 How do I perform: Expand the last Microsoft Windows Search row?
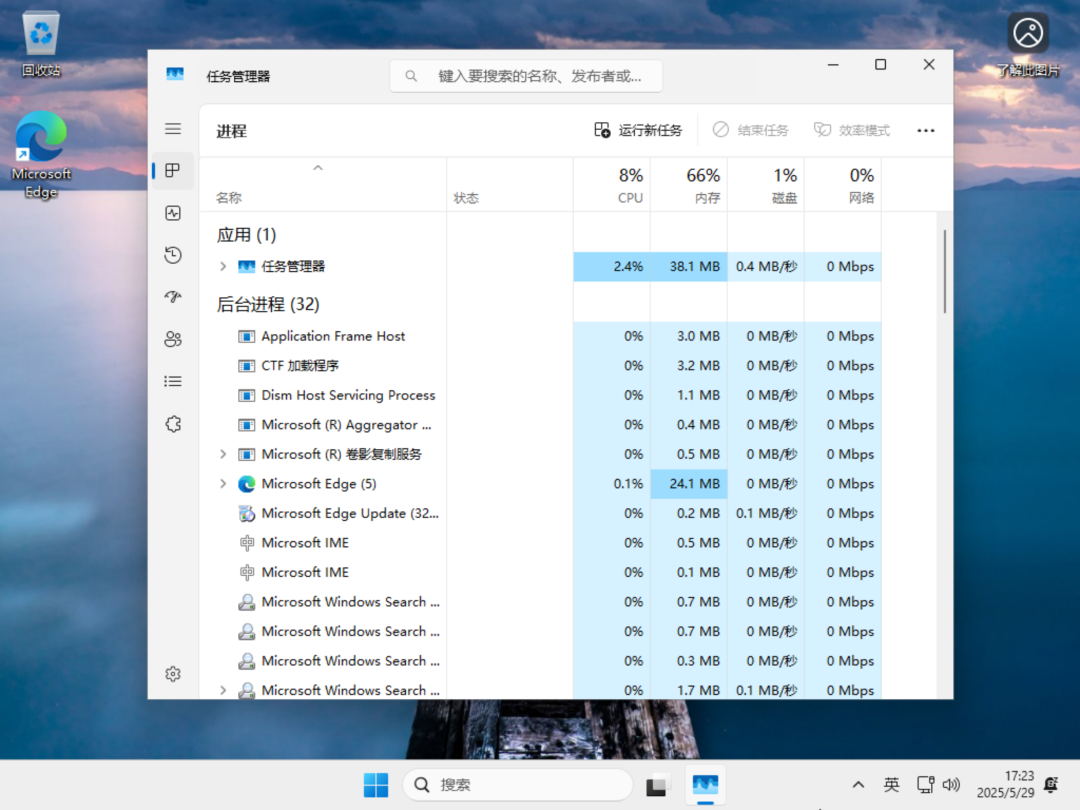[222, 689]
